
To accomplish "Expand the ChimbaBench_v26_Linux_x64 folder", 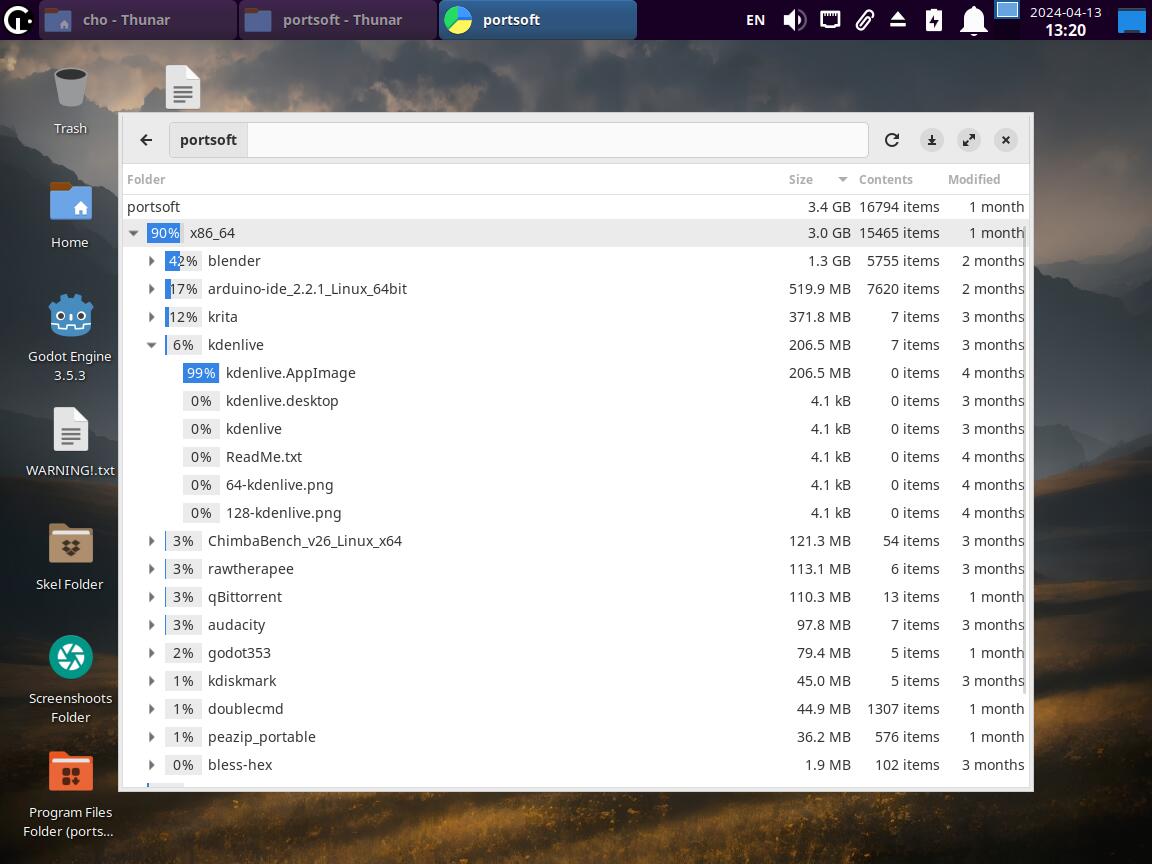I will coord(151,541).
